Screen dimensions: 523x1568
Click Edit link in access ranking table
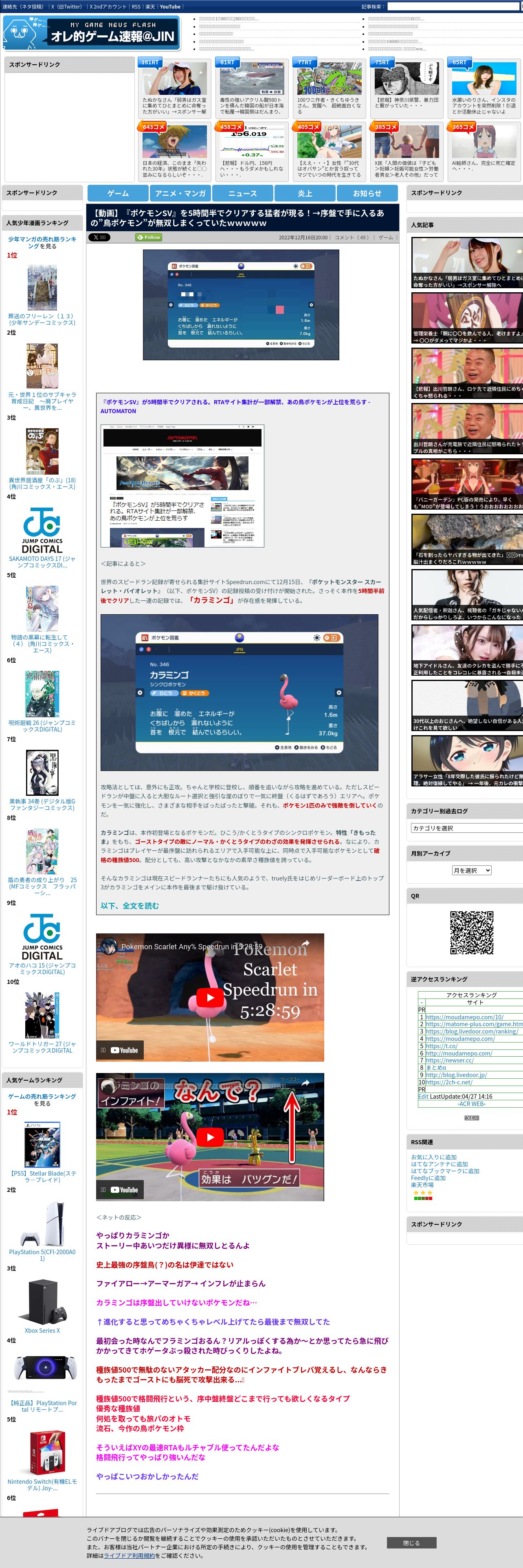[423, 1096]
